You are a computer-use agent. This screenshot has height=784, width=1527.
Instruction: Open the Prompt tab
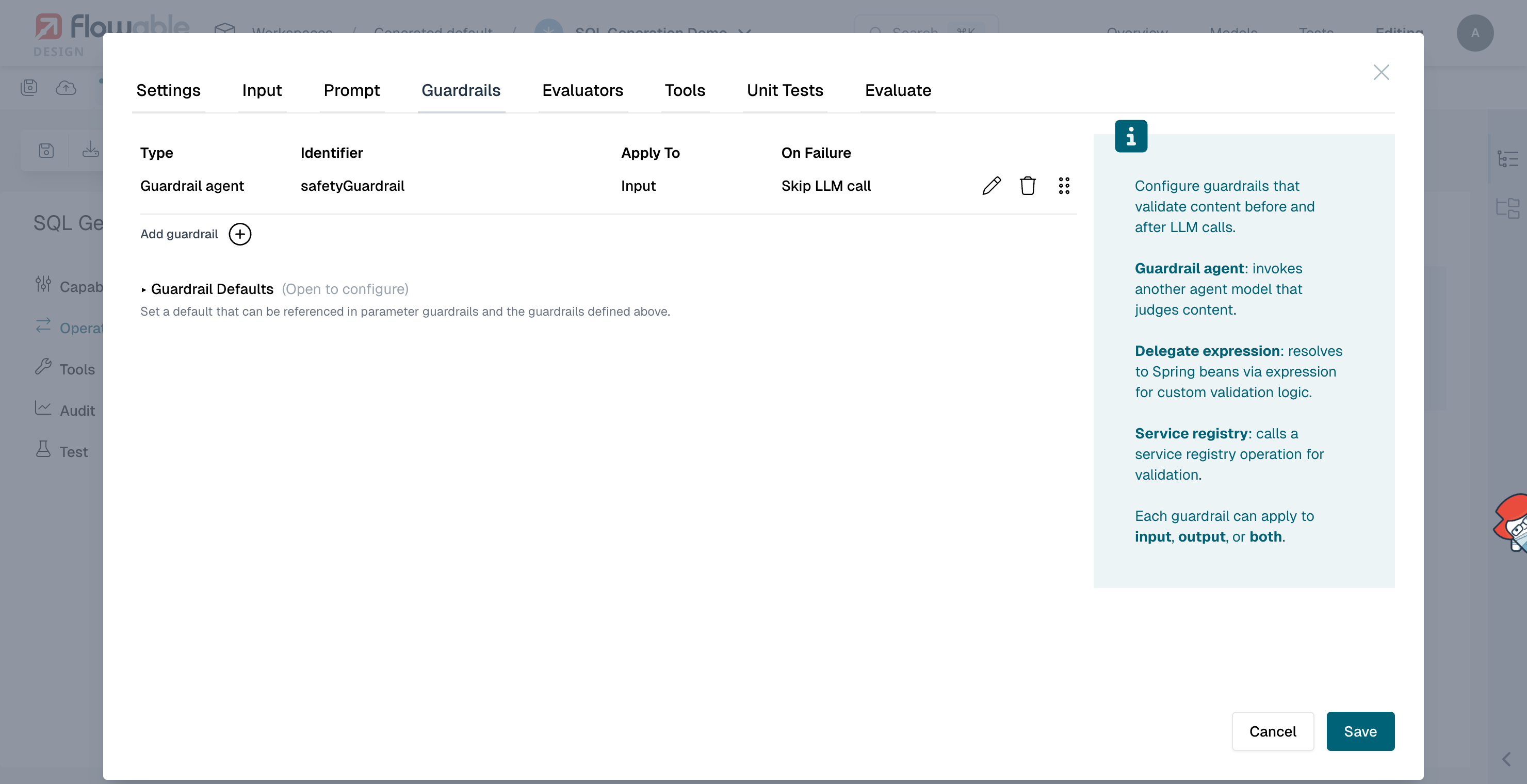[x=351, y=90]
